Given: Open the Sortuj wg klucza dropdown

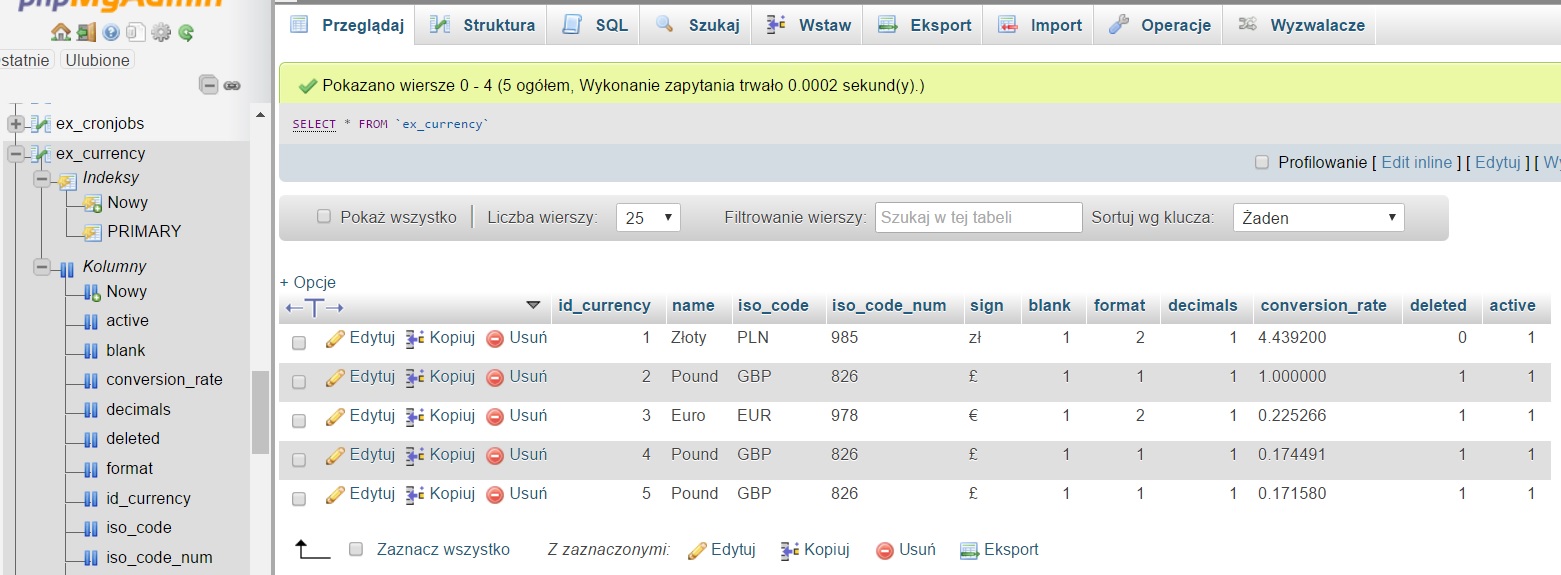Looking at the screenshot, I should pos(1319,218).
